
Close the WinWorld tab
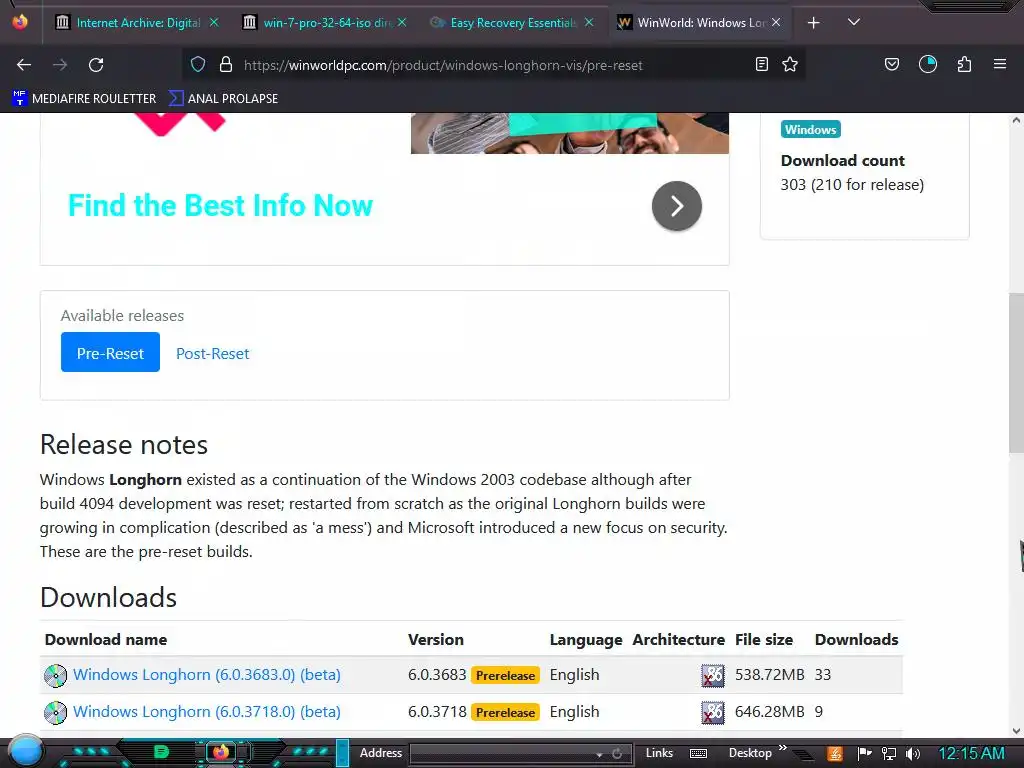pos(776,22)
